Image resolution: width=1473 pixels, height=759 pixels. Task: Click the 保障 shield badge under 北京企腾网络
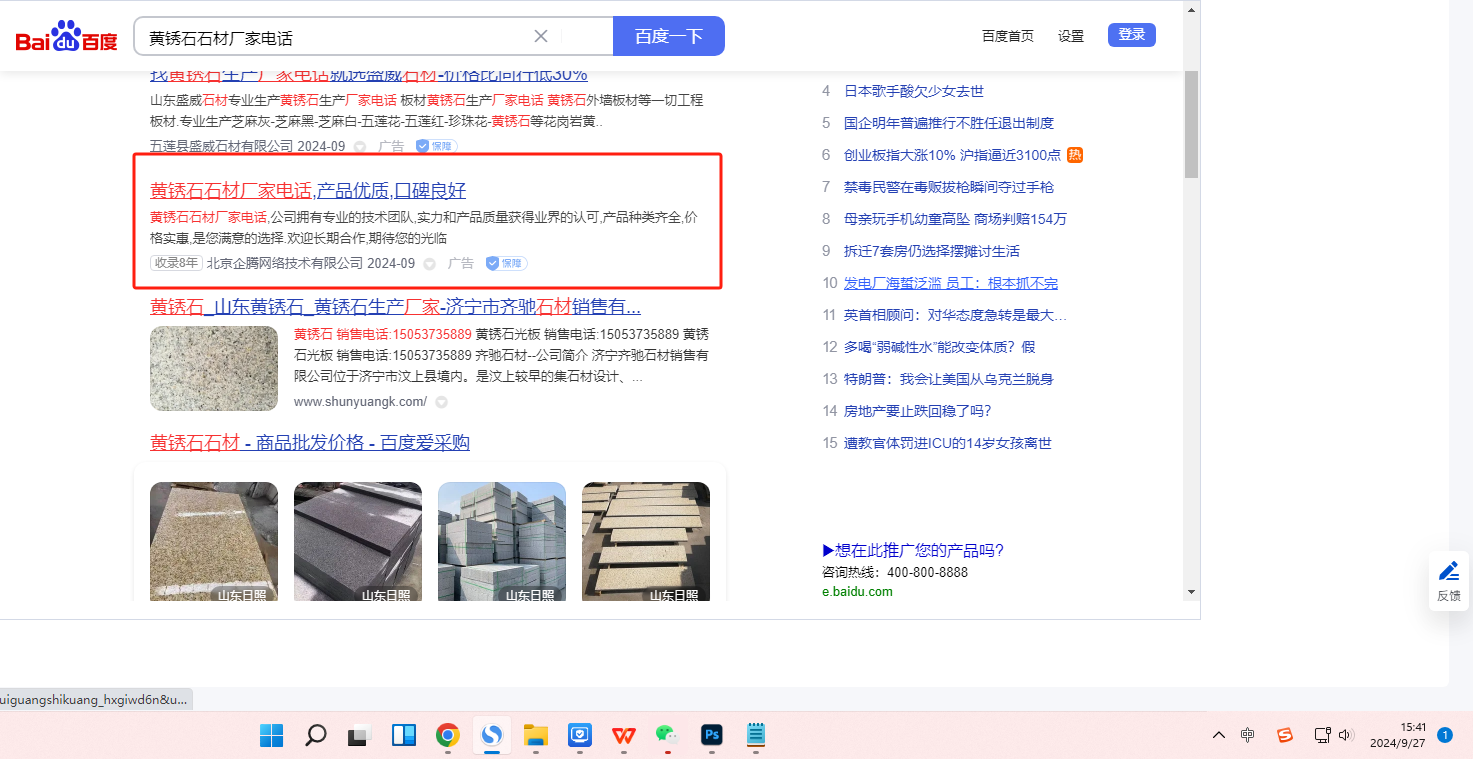tap(507, 263)
